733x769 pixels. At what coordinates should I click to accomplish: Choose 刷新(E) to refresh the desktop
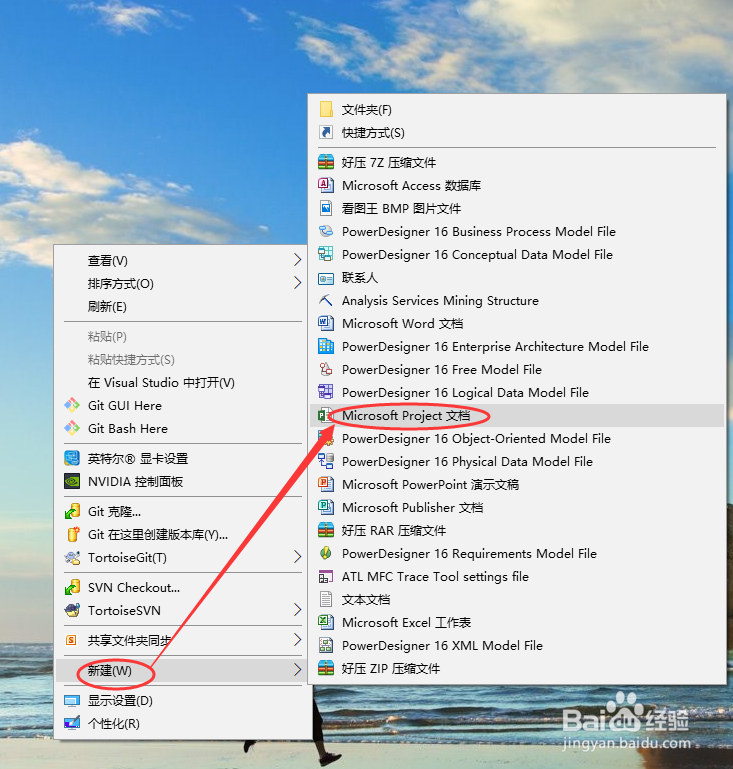click(x=182, y=307)
